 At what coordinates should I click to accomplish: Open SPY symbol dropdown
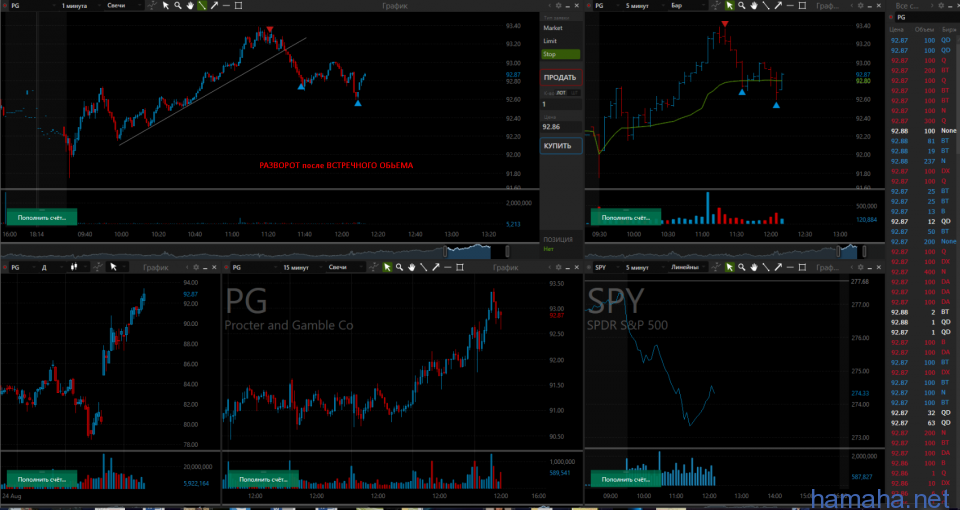click(x=607, y=267)
